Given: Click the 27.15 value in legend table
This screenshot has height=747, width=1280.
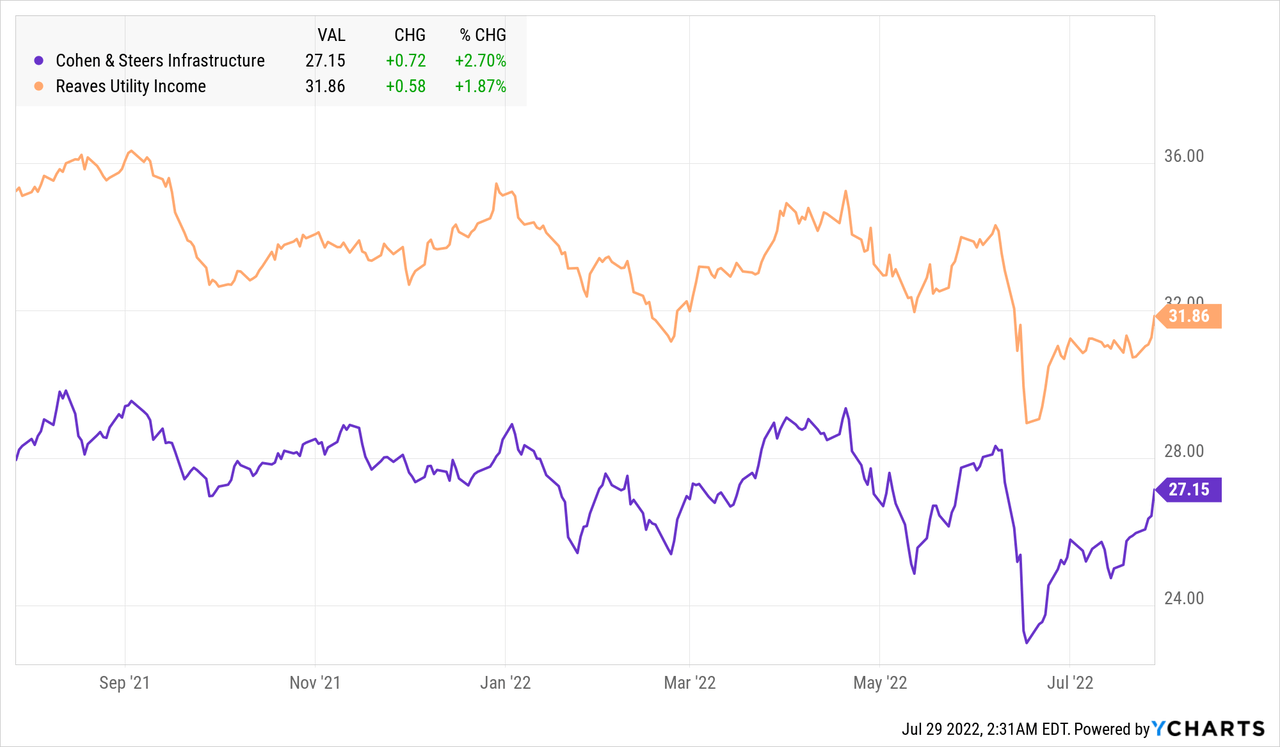Looking at the screenshot, I should click(325, 61).
